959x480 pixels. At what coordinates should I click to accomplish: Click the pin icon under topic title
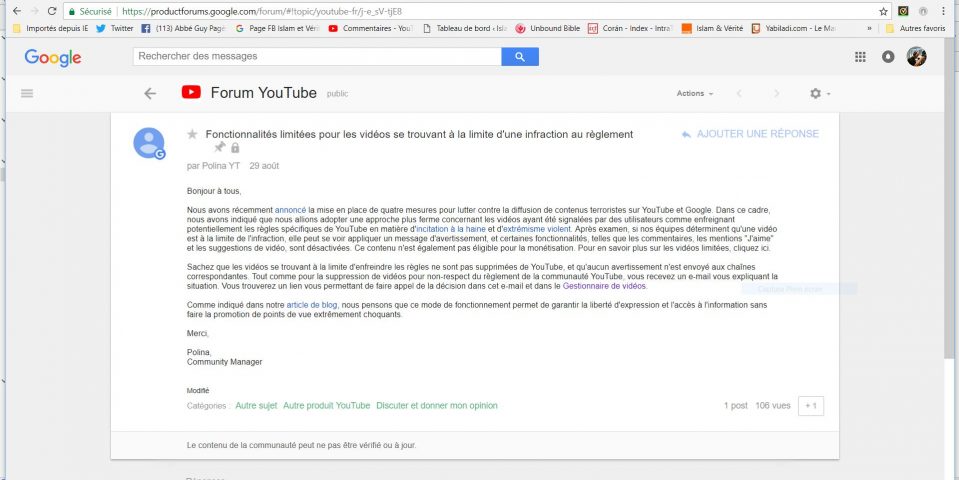220,147
